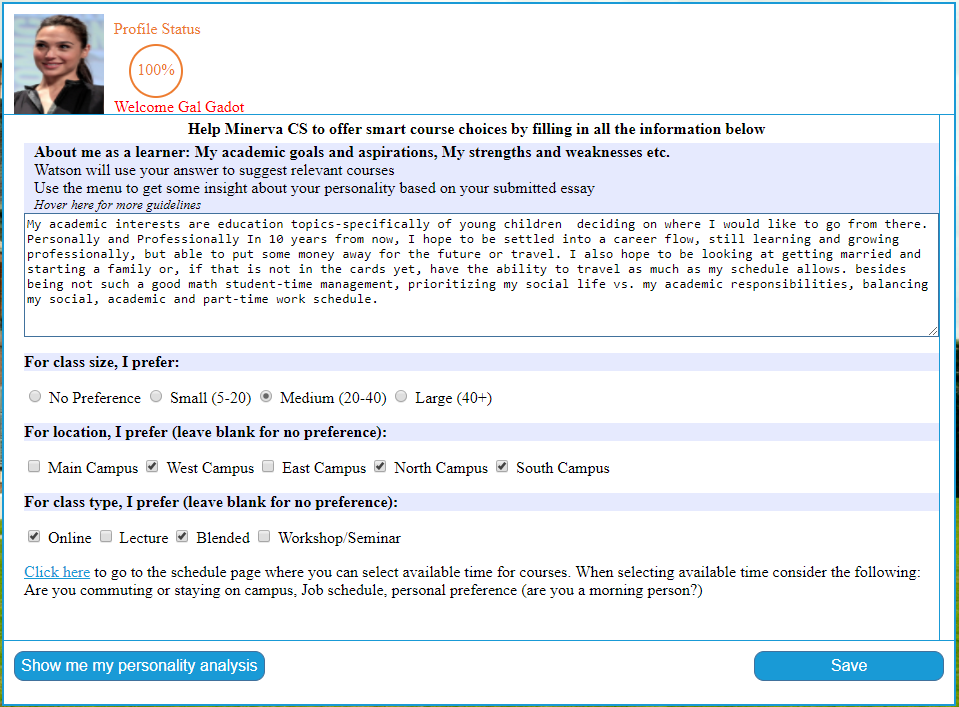This screenshot has height=707, width=959.
Task: Click "Hover here for more guidelines" text
Action: coord(117,205)
